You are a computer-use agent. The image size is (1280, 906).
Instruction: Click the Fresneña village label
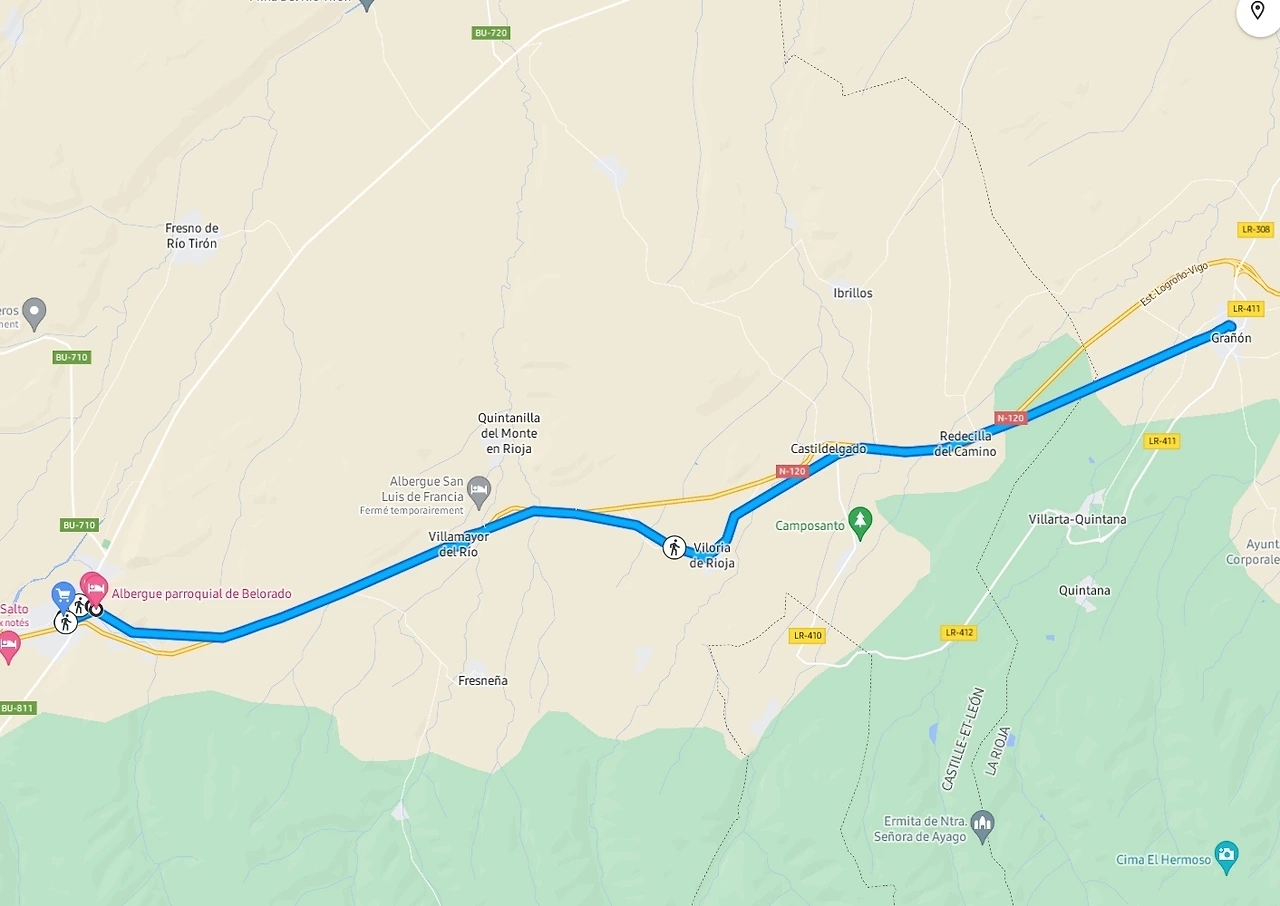coord(482,681)
